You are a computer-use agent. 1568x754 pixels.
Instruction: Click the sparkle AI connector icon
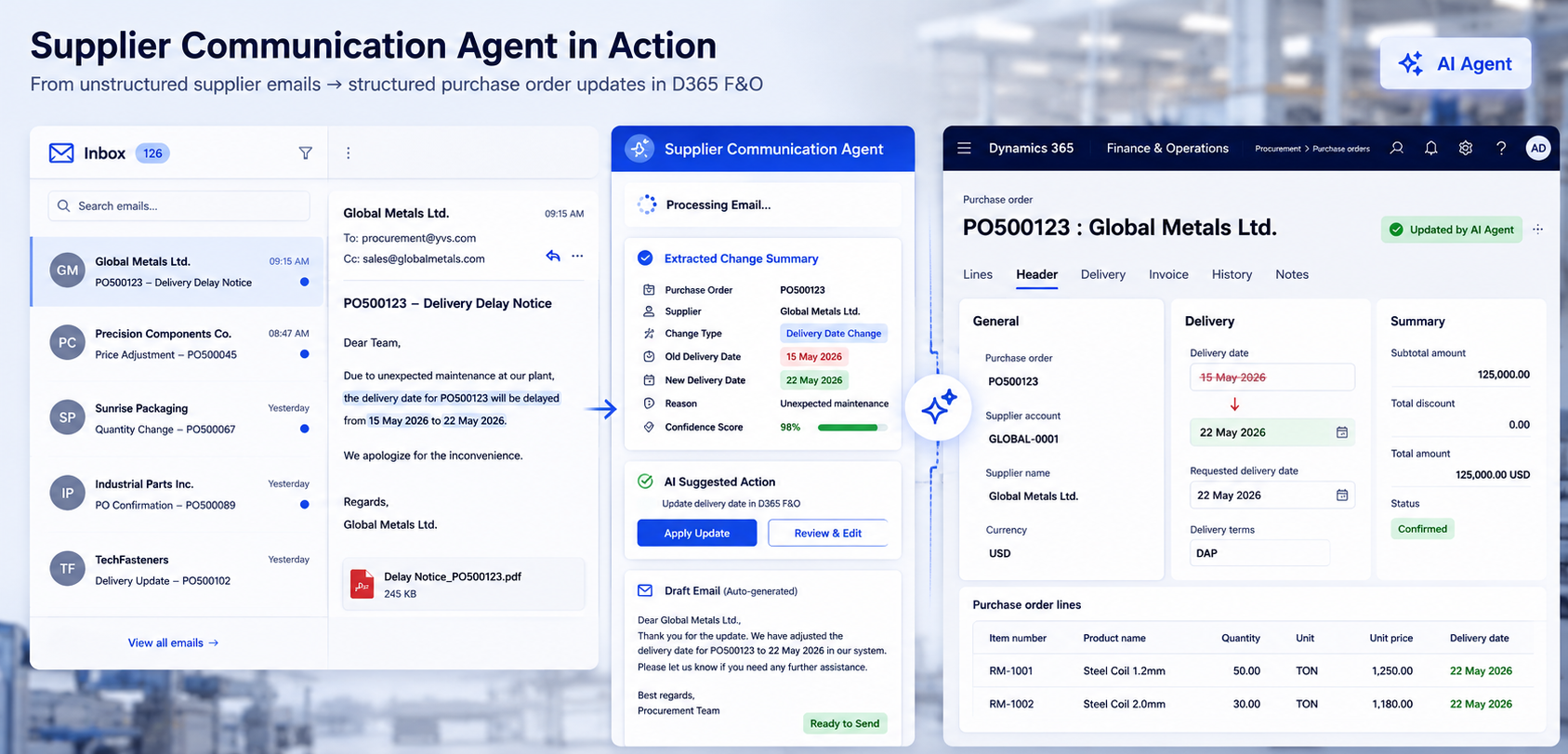(x=939, y=407)
